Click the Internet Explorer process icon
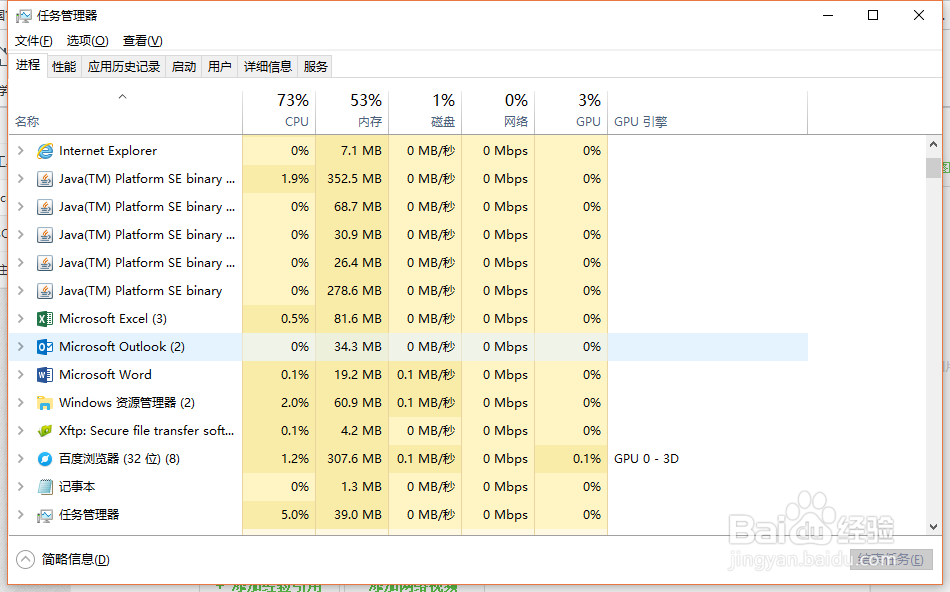The height and width of the screenshot is (592, 950). [45, 151]
